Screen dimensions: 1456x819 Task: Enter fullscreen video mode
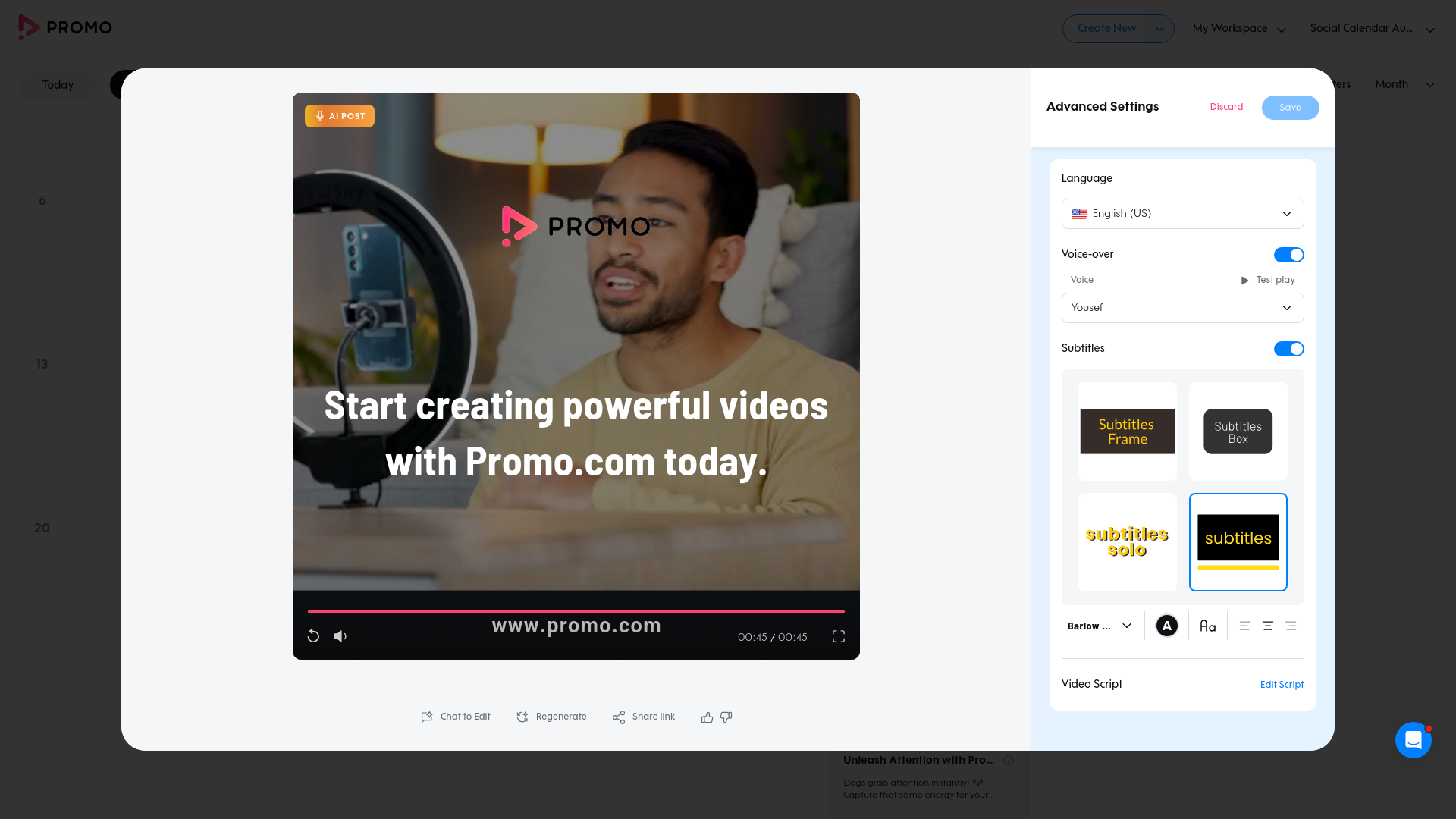838,636
